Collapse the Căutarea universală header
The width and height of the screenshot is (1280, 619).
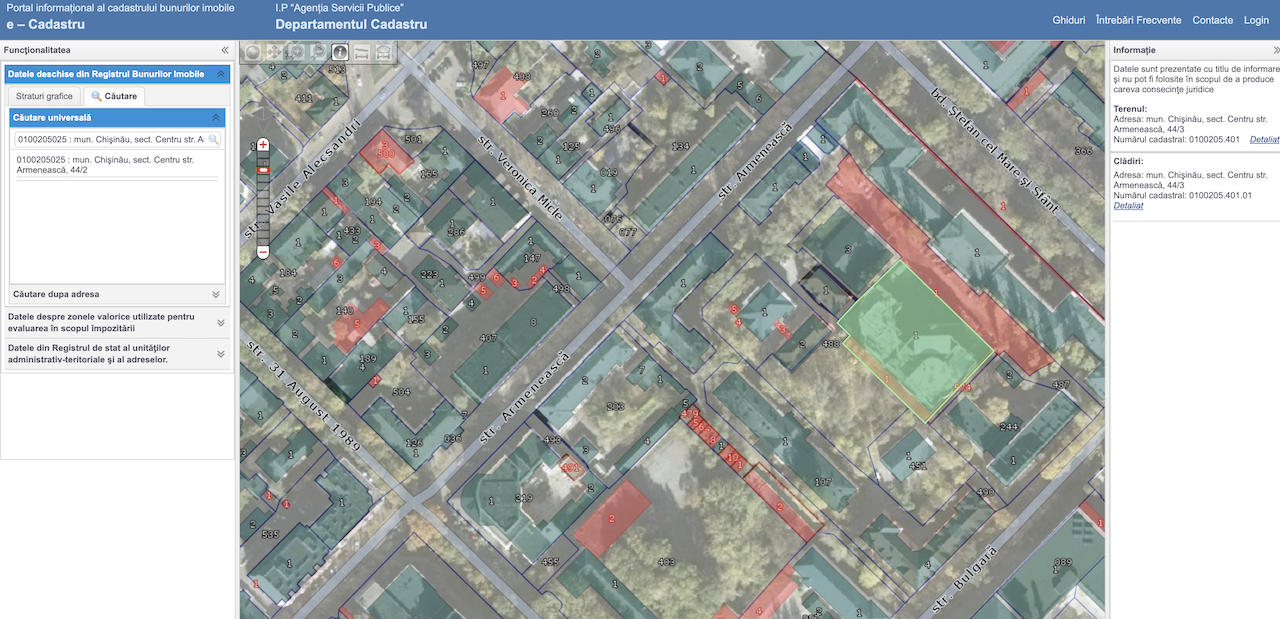pos(217,117)
